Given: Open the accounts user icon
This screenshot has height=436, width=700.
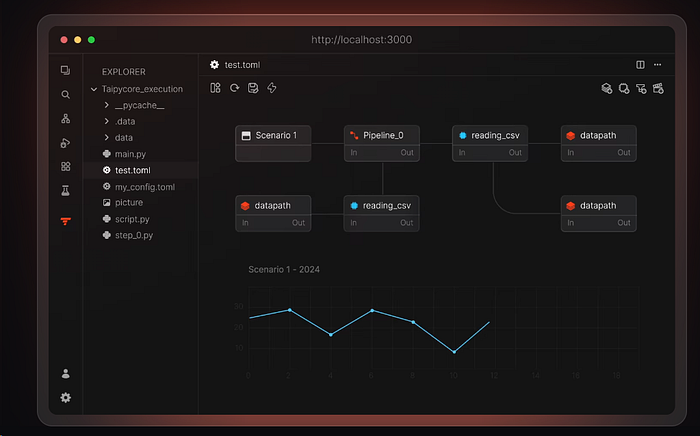Looking at the screenshot, I should pos(66,374).
